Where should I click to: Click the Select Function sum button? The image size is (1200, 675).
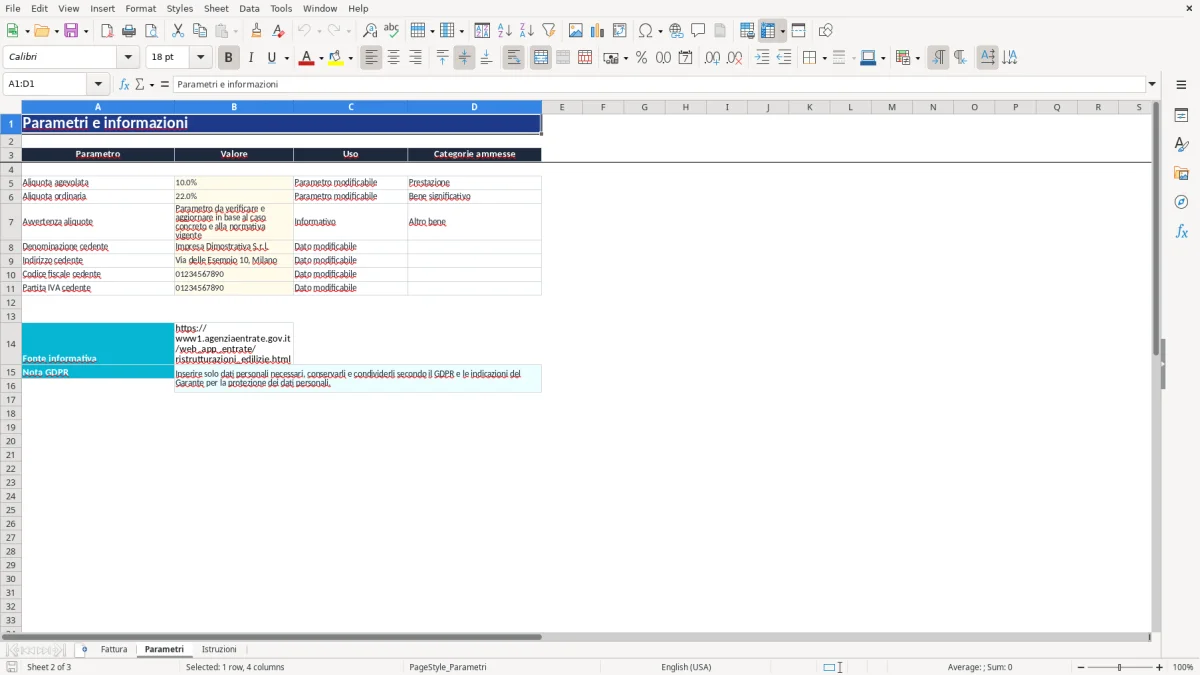[x=140, y=84]
